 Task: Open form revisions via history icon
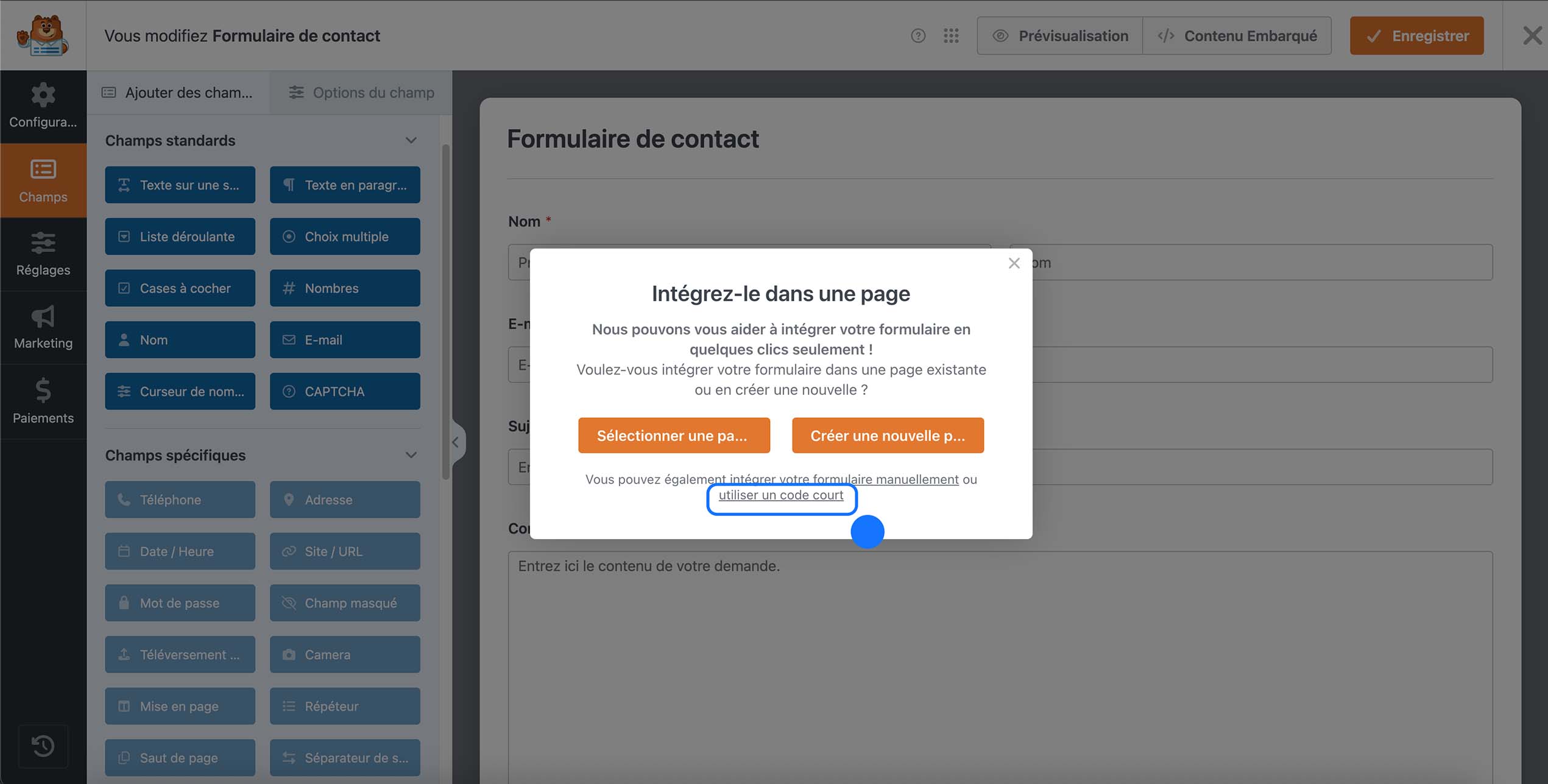(x=43, y=746)
